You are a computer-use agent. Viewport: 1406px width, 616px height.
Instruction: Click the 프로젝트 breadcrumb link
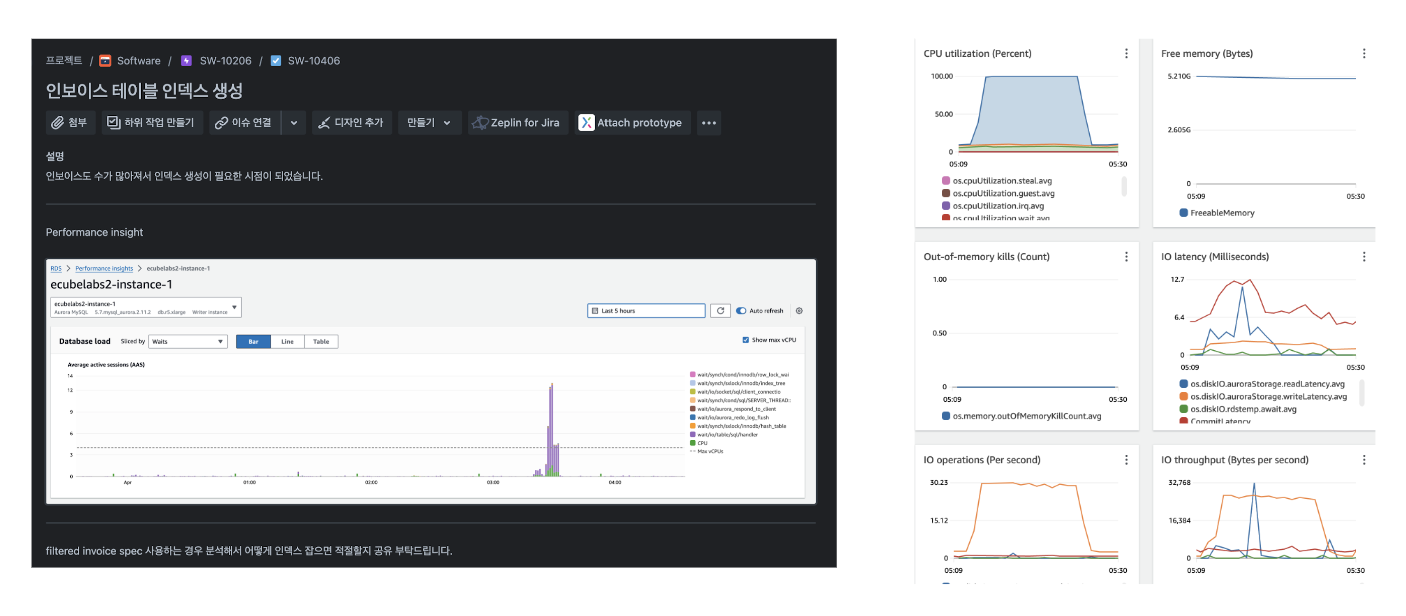pos(64,61)
